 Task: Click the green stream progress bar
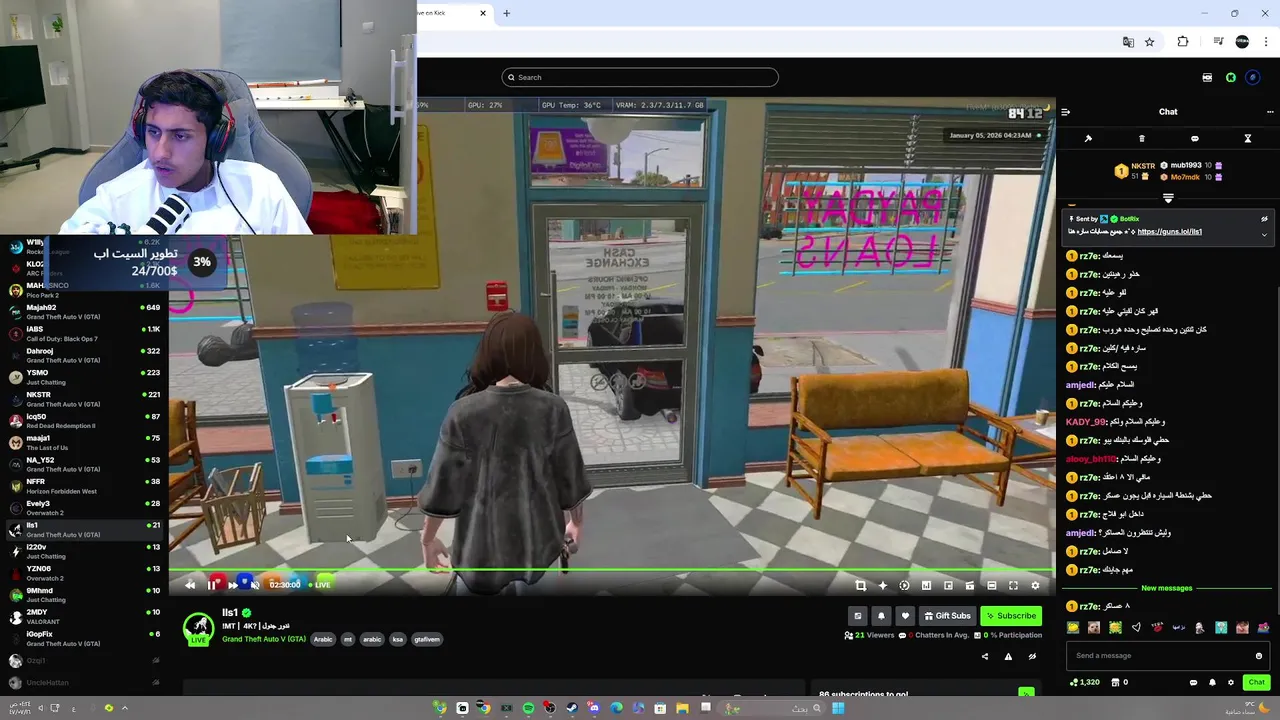pyautogui.click(x=612, y=571)
